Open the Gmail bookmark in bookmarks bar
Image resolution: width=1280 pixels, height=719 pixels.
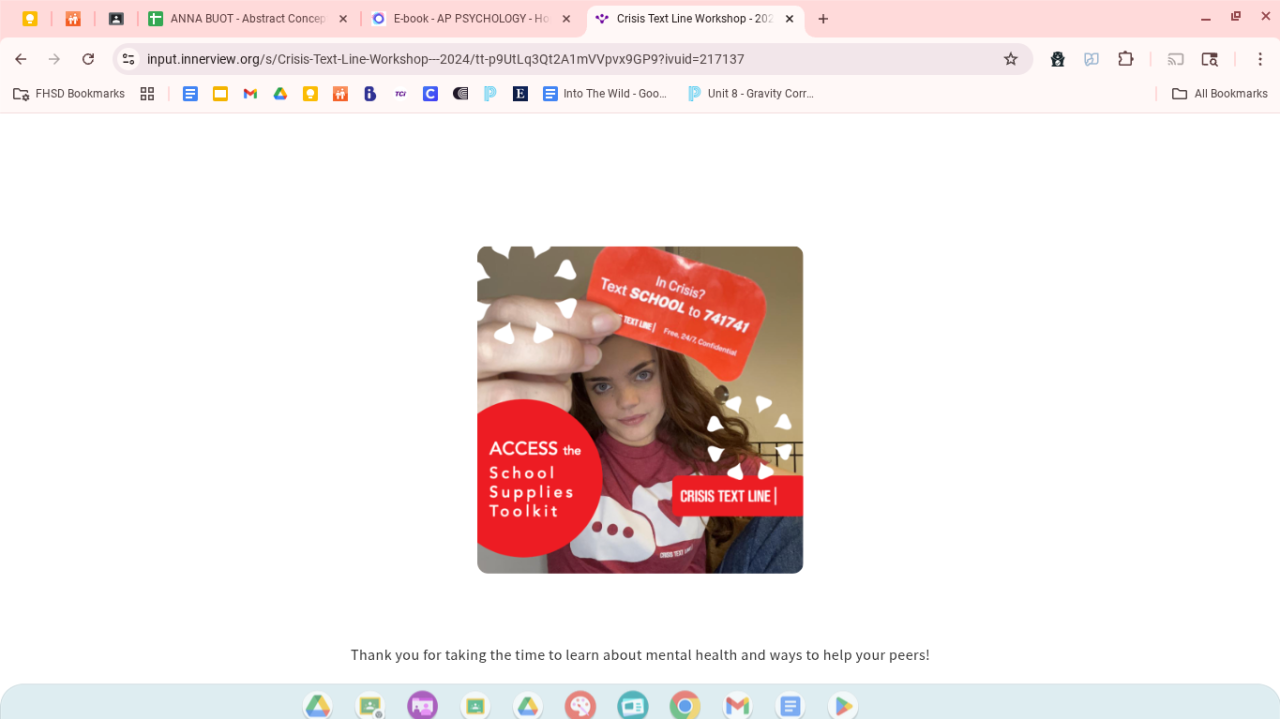(250, 94)
